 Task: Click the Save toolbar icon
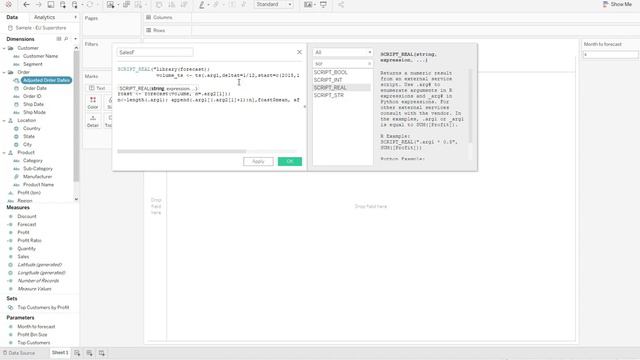51,4
